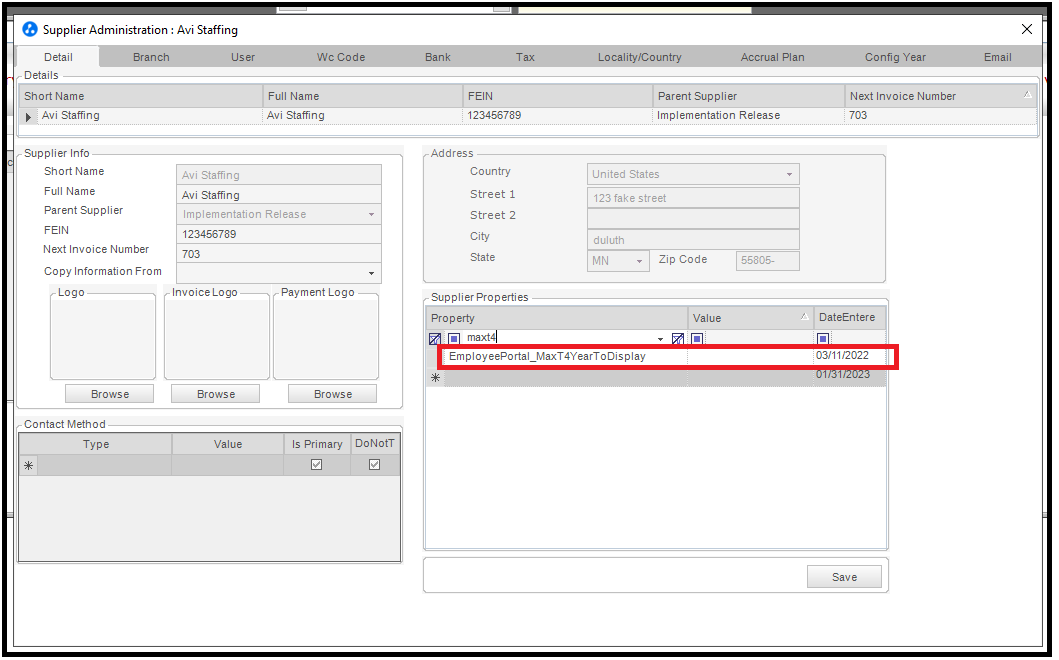
Task: Click Is Primary column header
Action: coord(317,444)
